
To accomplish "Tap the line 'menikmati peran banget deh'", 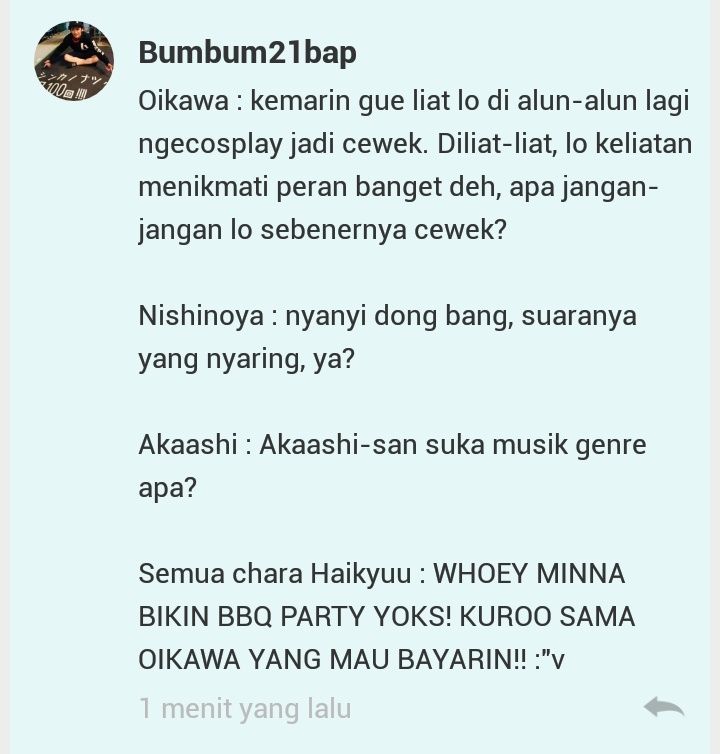I will [x=398, y=187].
